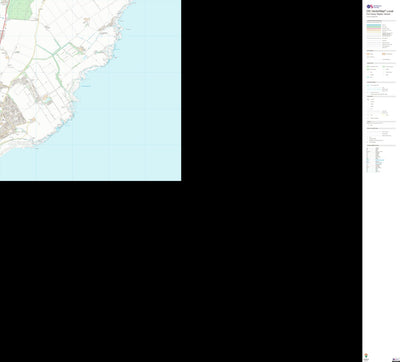This screenshot has width=400, height=362.
Task: Click the green woodland patch on map
Action: [20, 9]
